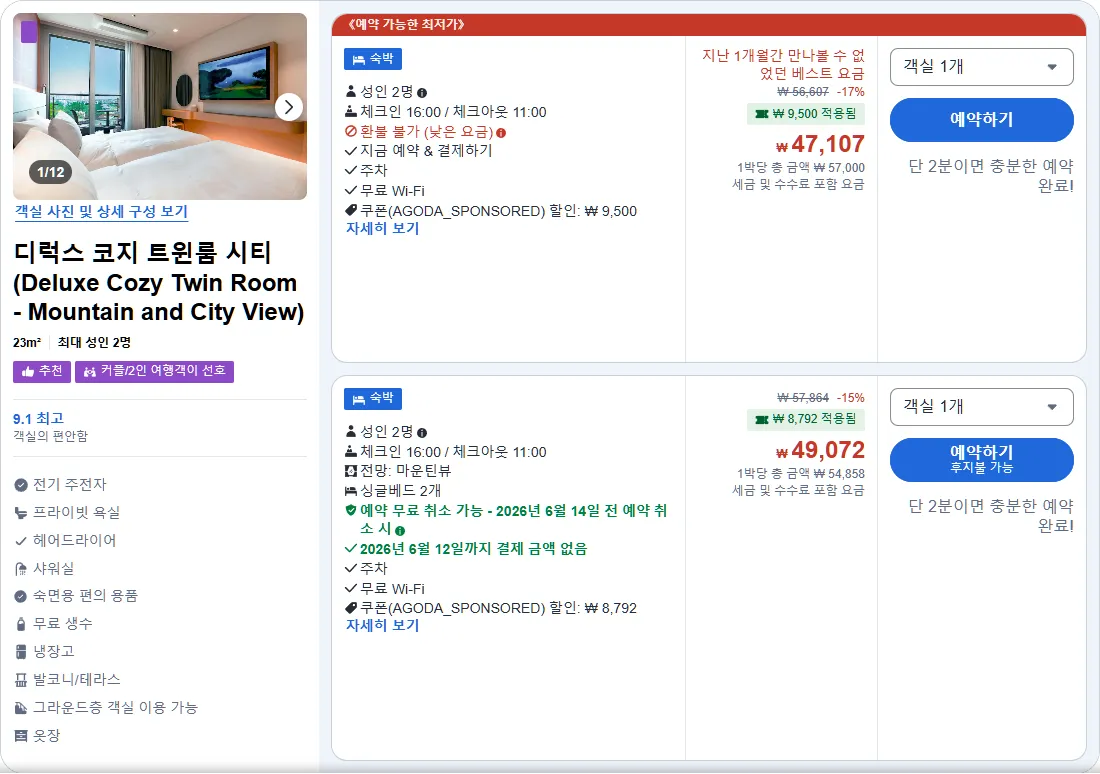This screenshot has height=774, width=1100.
Task: Click 전망: 마운틴뷰 row
Action: [x=398, y=471]
